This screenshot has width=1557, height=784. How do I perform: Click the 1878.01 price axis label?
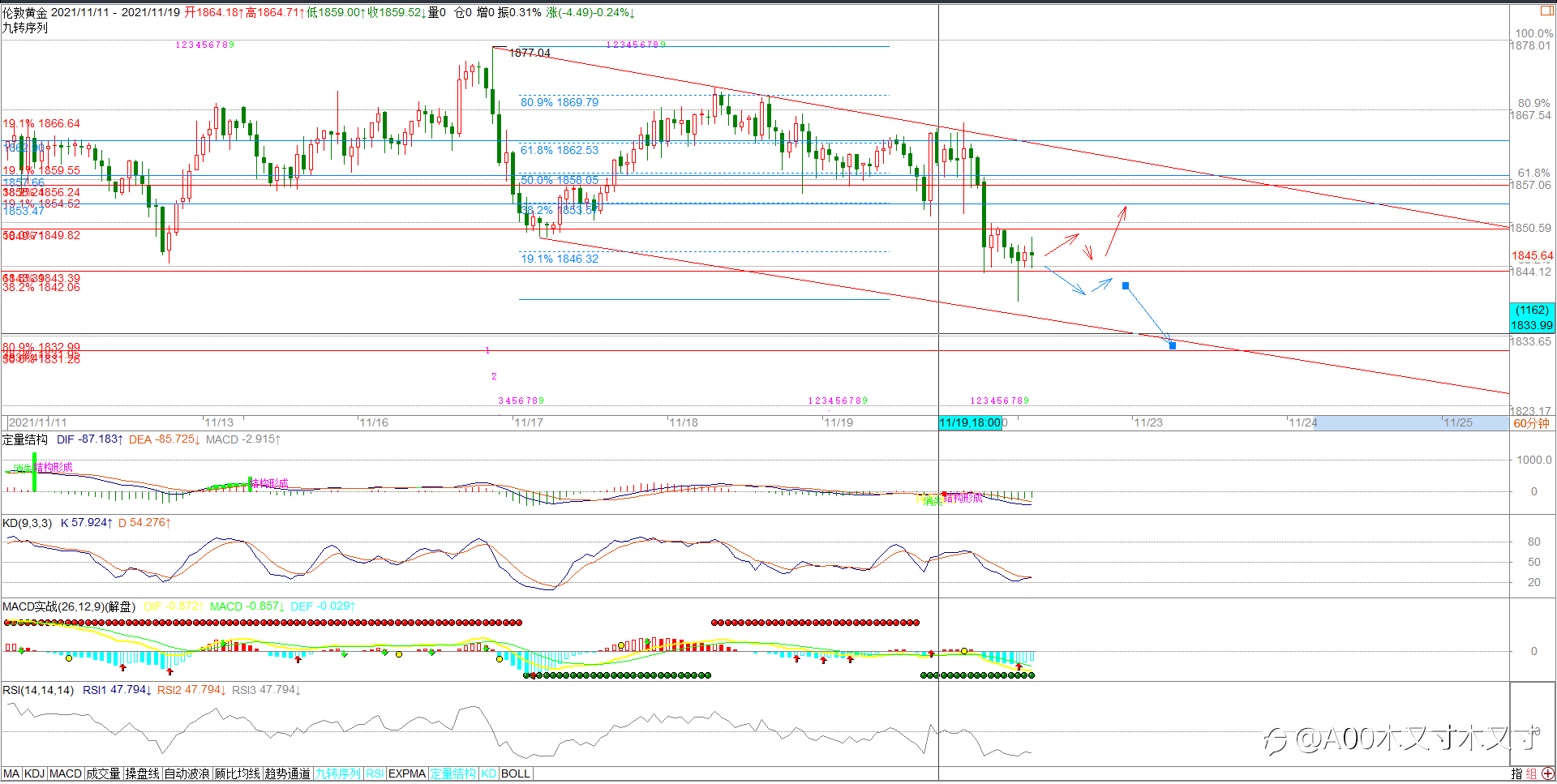pos(1531,45)
